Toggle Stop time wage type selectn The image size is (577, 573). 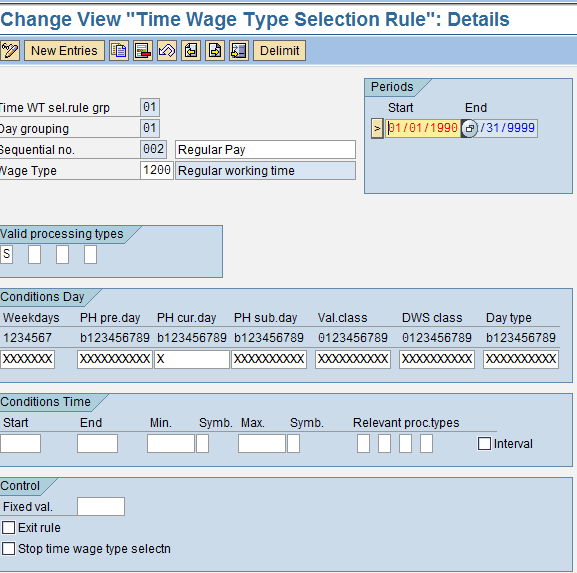point(8,548)
